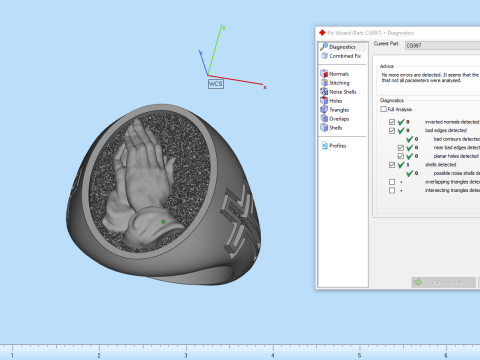Toggle the bad edges detected checkbox
This screenshot has height=360, width=480.
pos(392,130)
